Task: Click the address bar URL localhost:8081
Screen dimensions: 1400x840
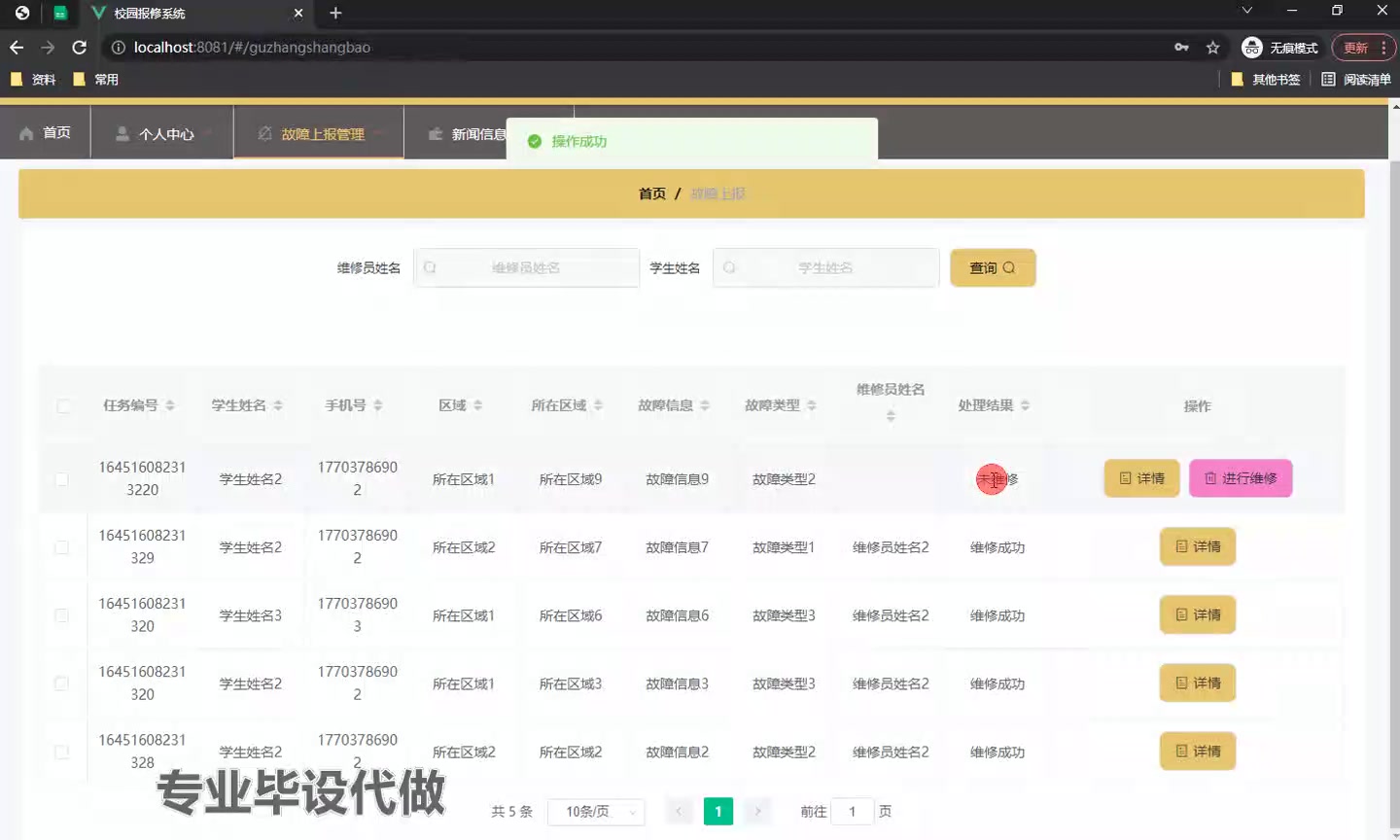Action: 252,48
